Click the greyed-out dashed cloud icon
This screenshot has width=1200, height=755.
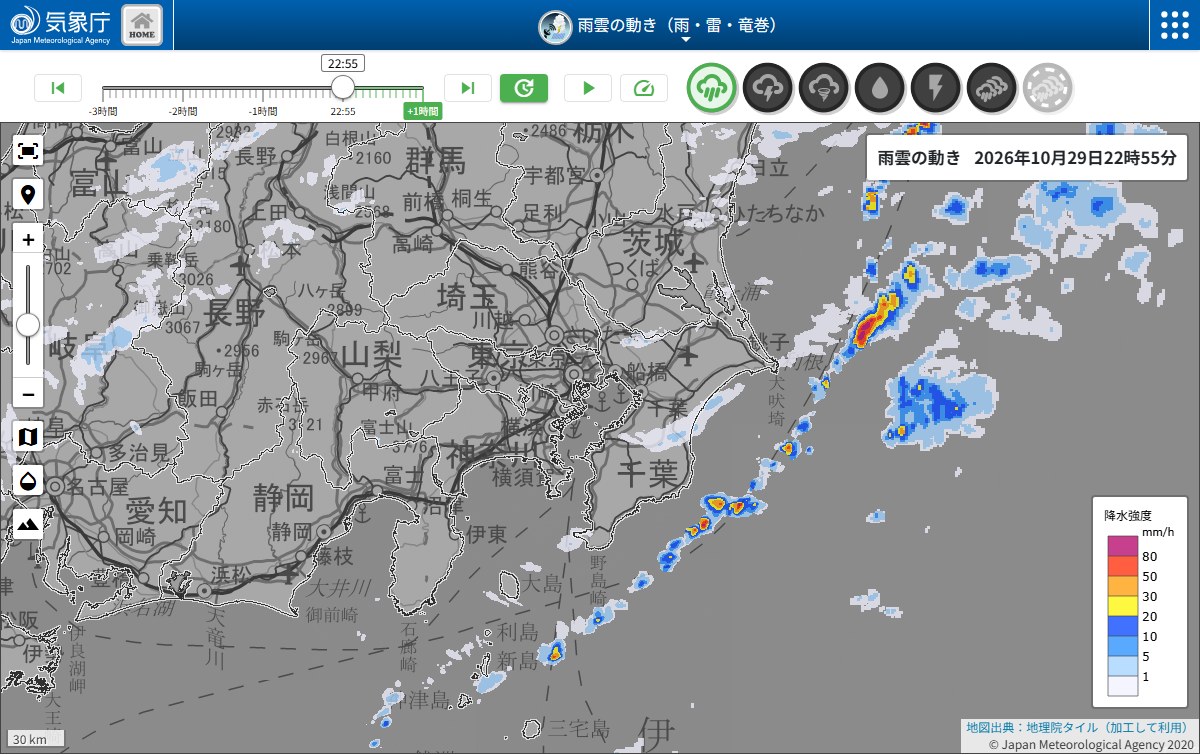(1048, 88)
